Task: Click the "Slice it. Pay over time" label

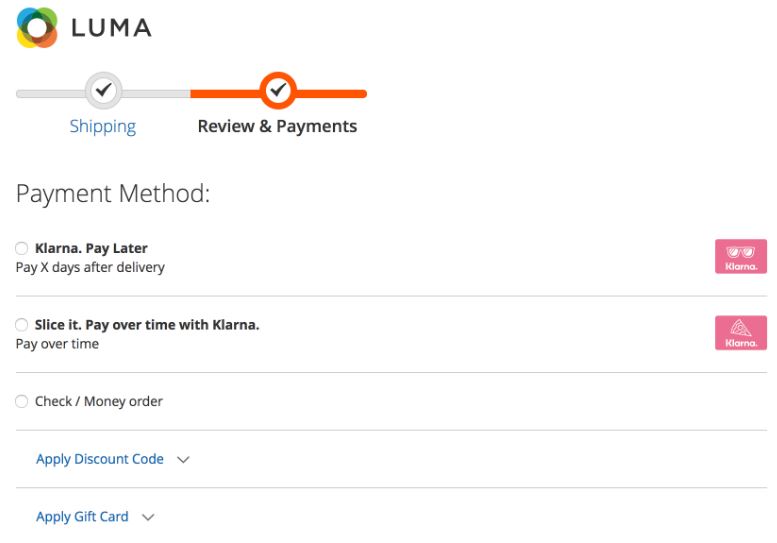Action: coord(147,325)
